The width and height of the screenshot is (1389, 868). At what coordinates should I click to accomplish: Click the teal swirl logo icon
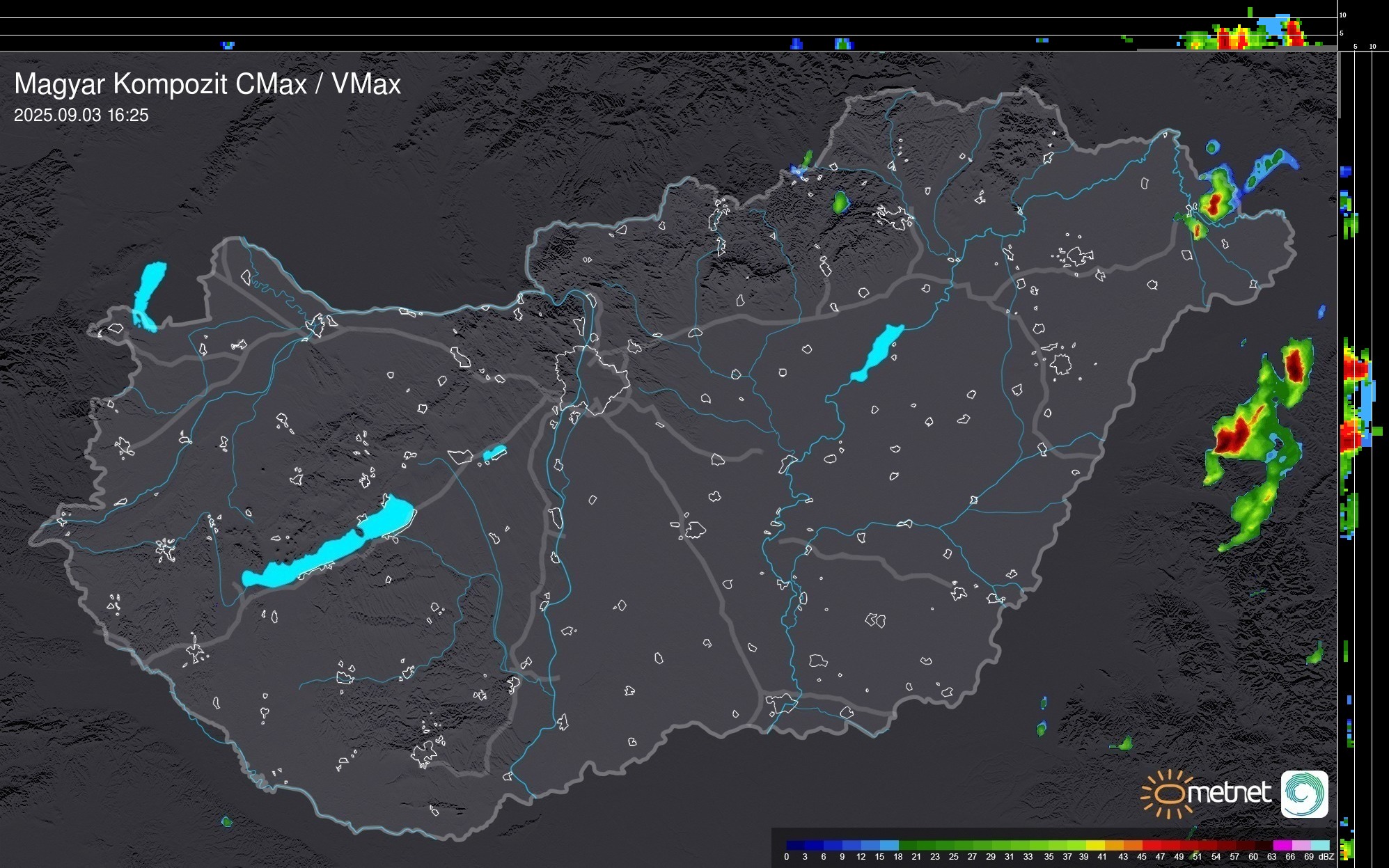pyautogui.click(x=1304, y=794)
